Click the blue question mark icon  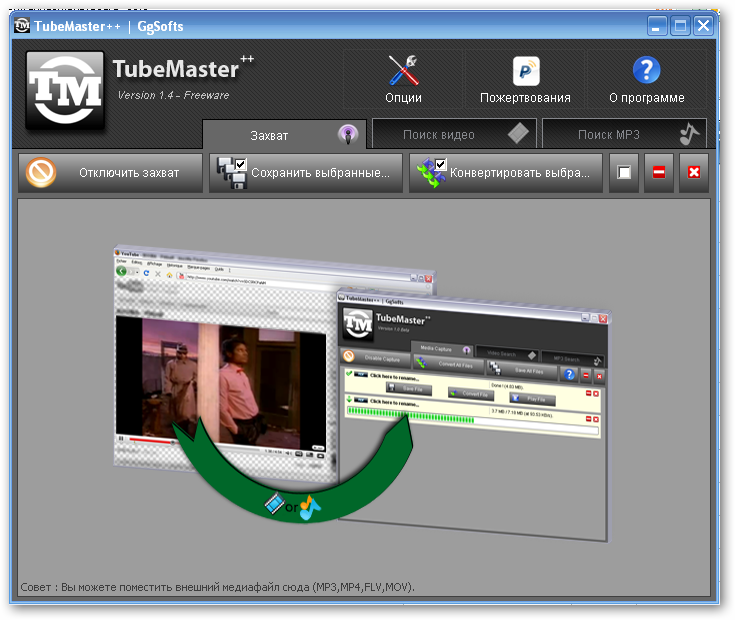tap(646, 70)
